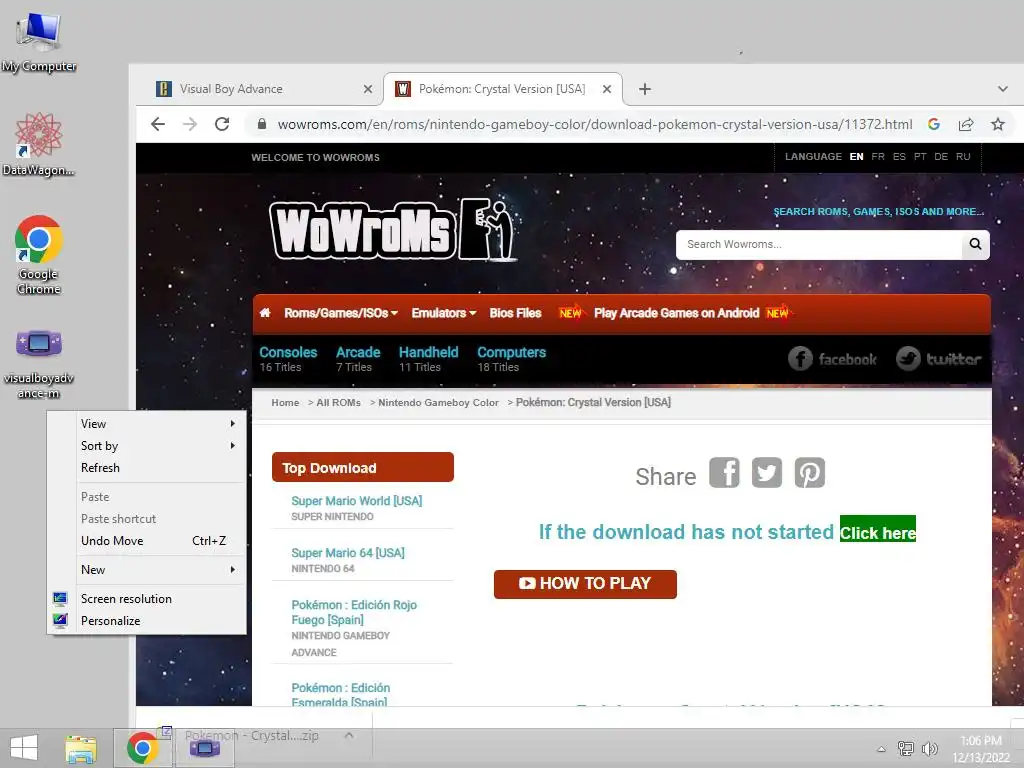Open Play Arcade Games on Android
Screen dimensions: 1024x768
coord(677,313)
